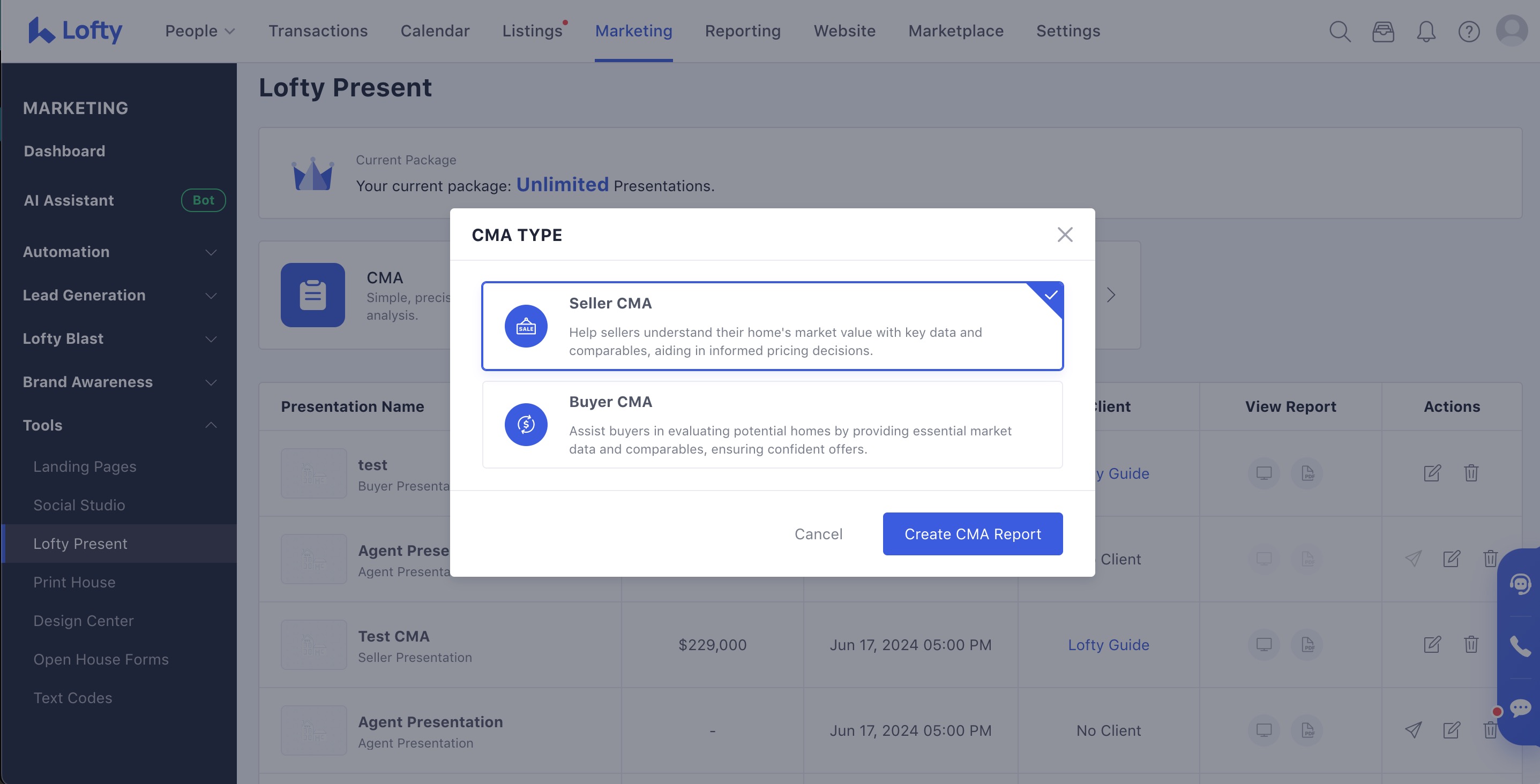The height and width of the screenshot is (784, 1540).
Task: Edit the bottom Agent Presentation
Action: 1452,730
